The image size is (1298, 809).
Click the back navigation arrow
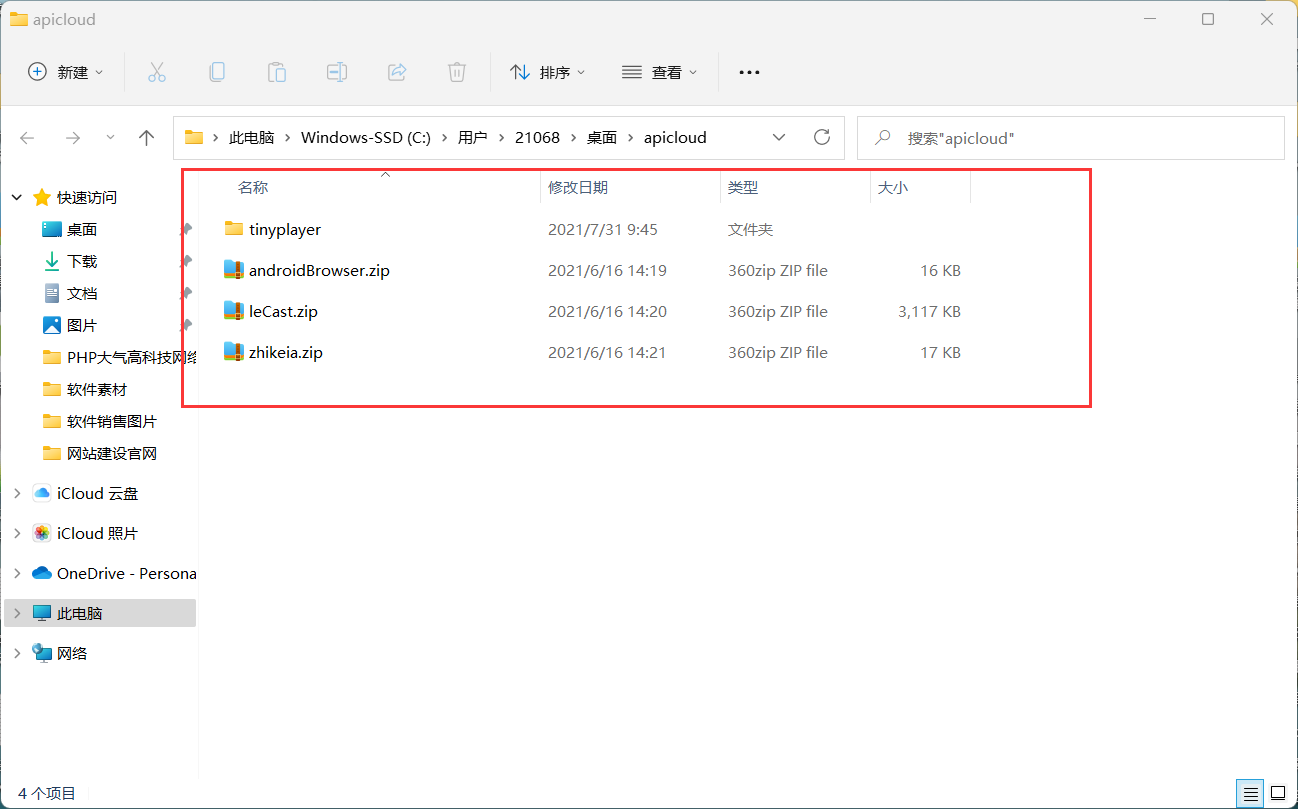click(x=26, y=137)
